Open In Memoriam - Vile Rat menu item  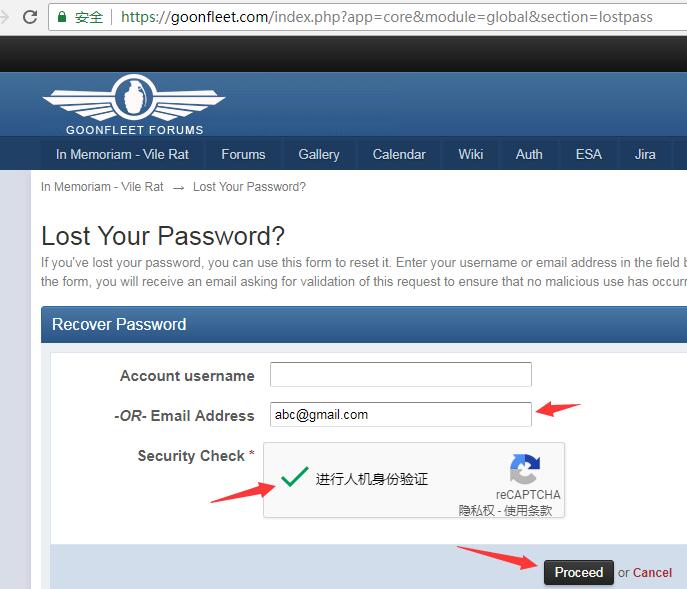pyautogui.click(x=122, y=154)
